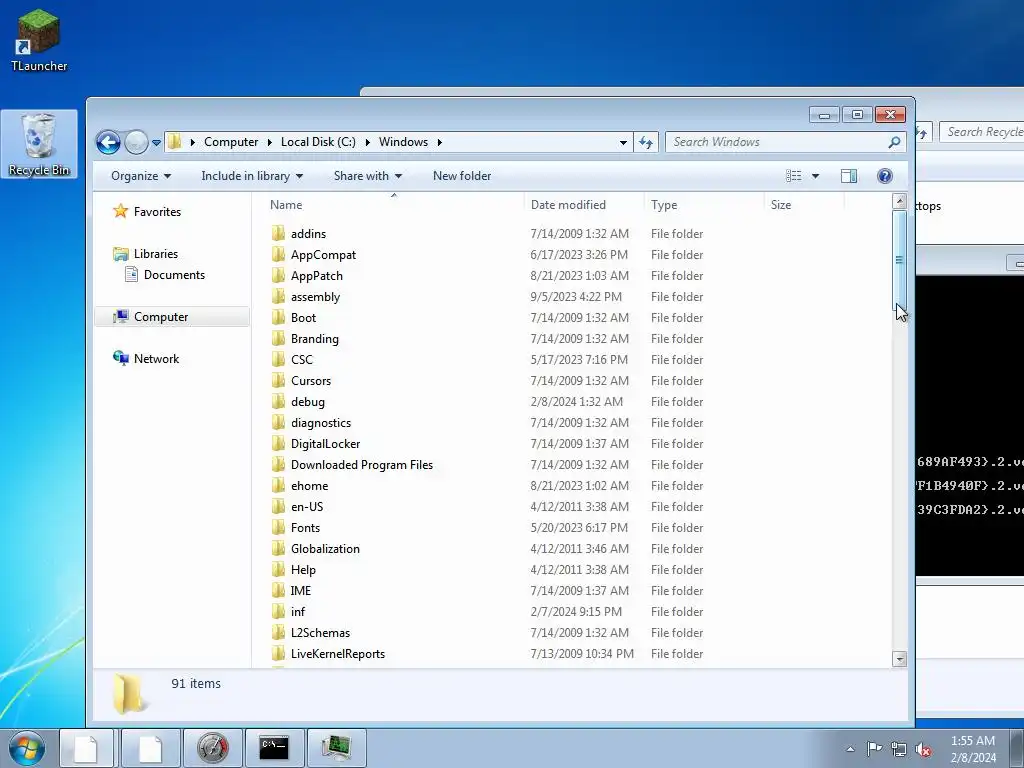Open the Organize menu
This screenshot has height=768, width=1024.
point(140,176)
